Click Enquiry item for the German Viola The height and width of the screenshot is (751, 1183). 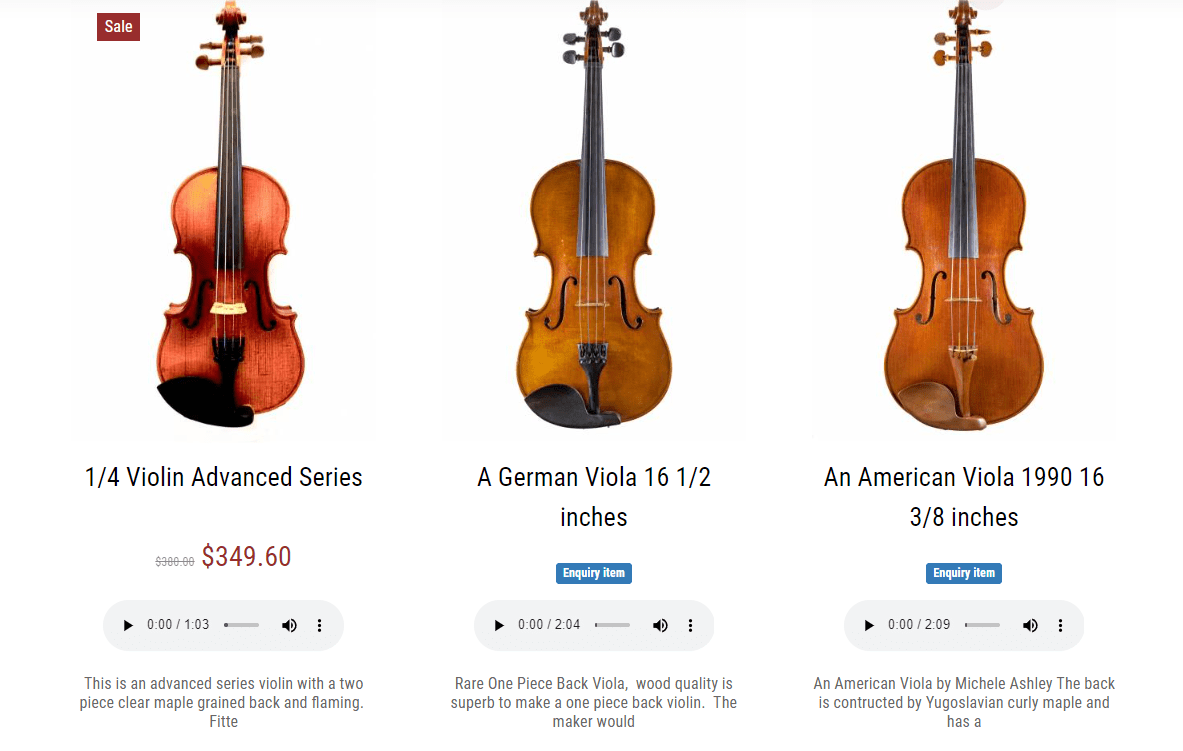click(x=593, y=573)
